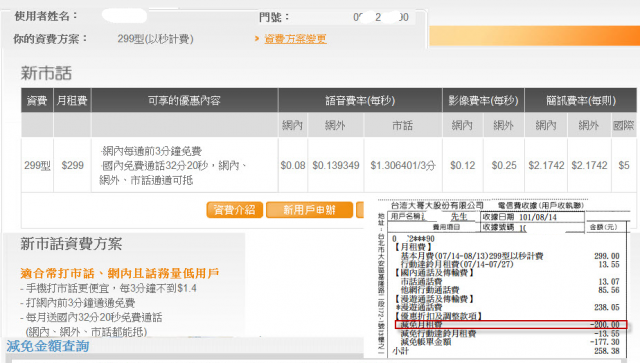The height and width of the screenshot is (363, 640).
Task: Click the 簡訊費率(每則) column header
Action: 580,100
